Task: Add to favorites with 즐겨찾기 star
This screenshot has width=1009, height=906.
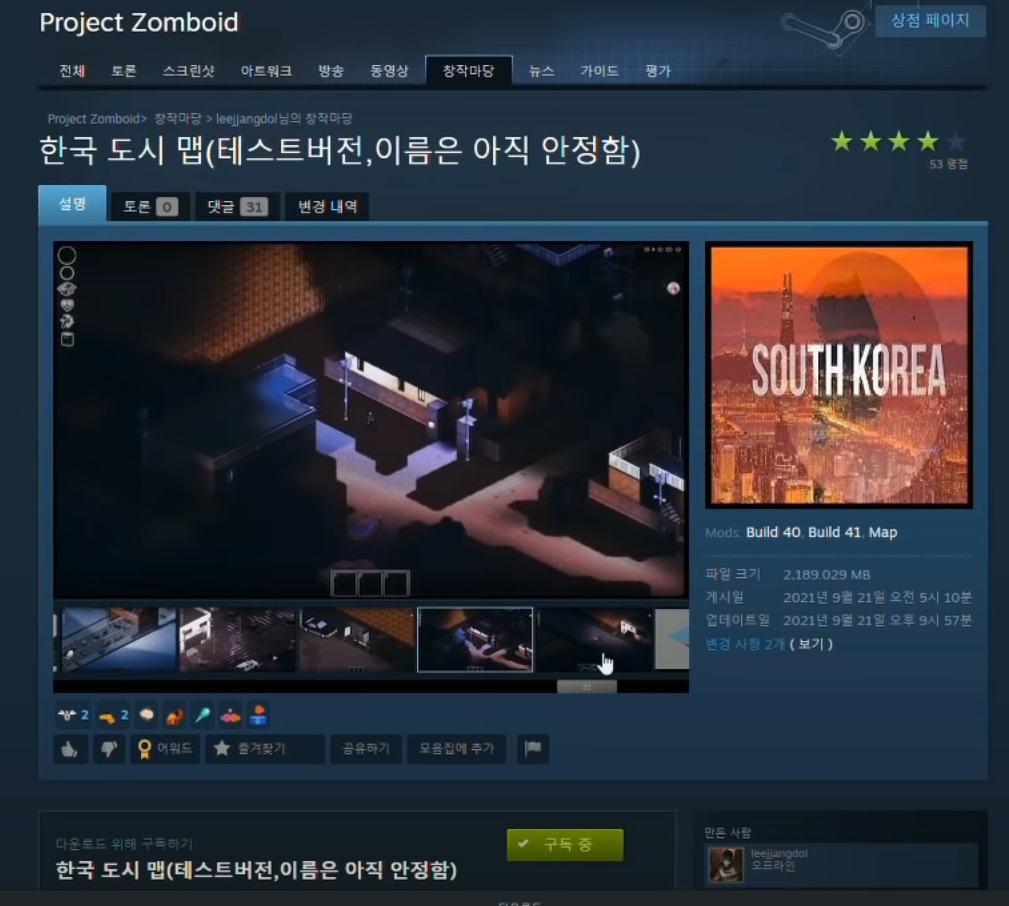Action: (264, 749)
